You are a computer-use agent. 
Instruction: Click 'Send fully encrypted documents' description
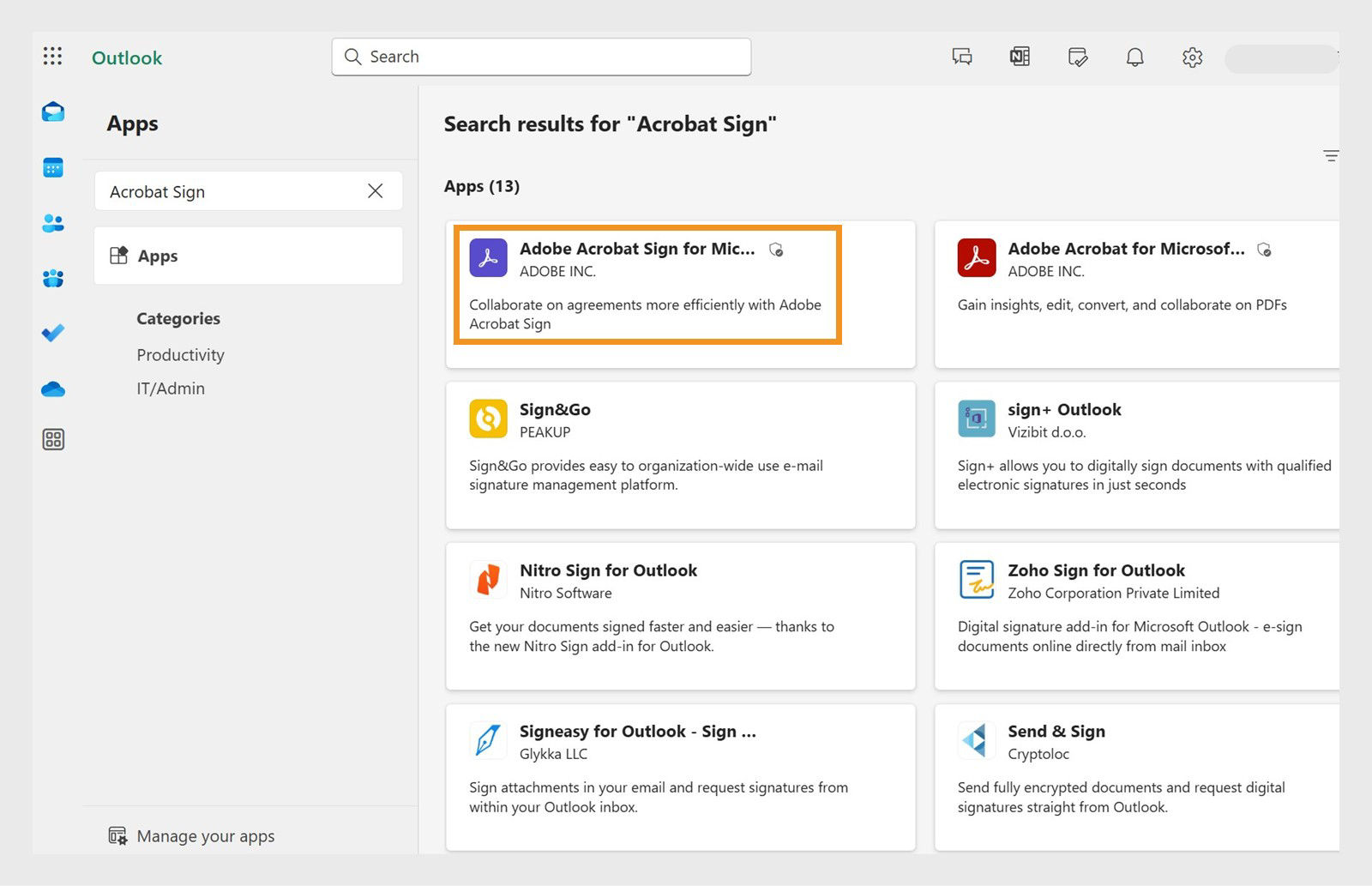point(1122,797)
